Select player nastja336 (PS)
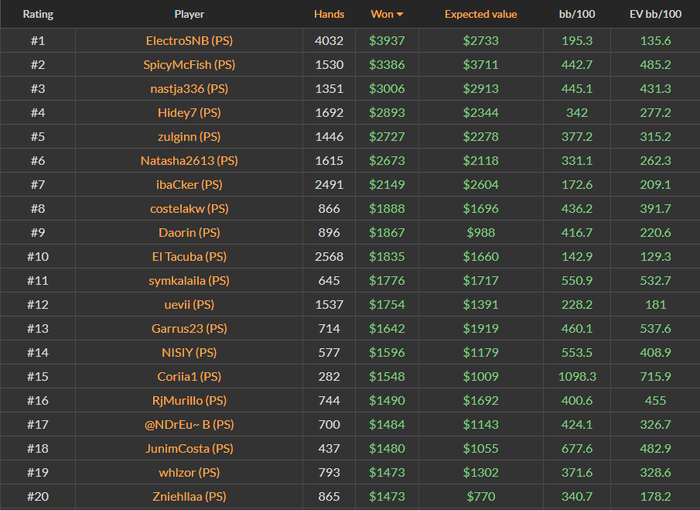 coord(189,88)
